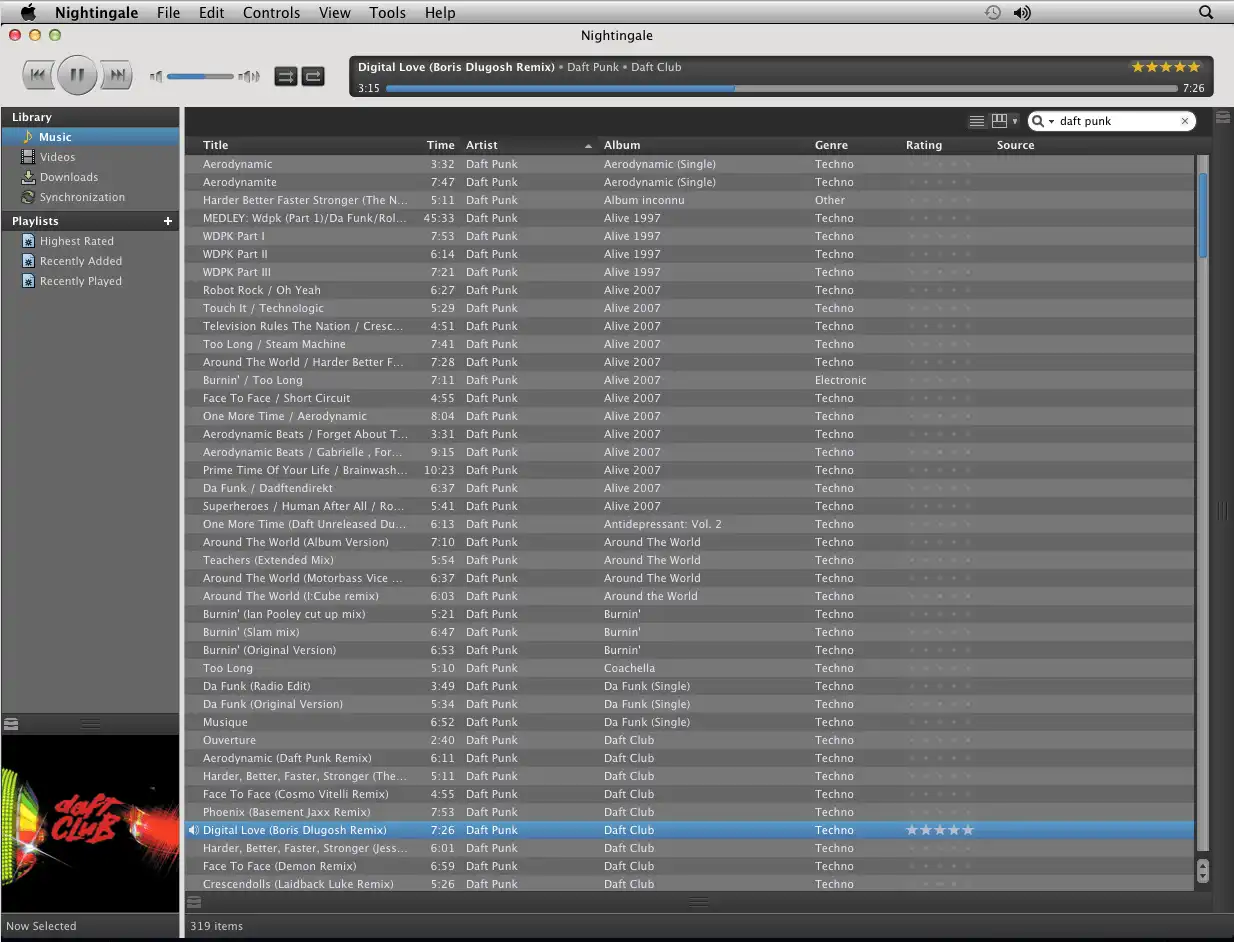Open the Apple menu
This screenshot has width=1234, height=942.
point(27,13)
